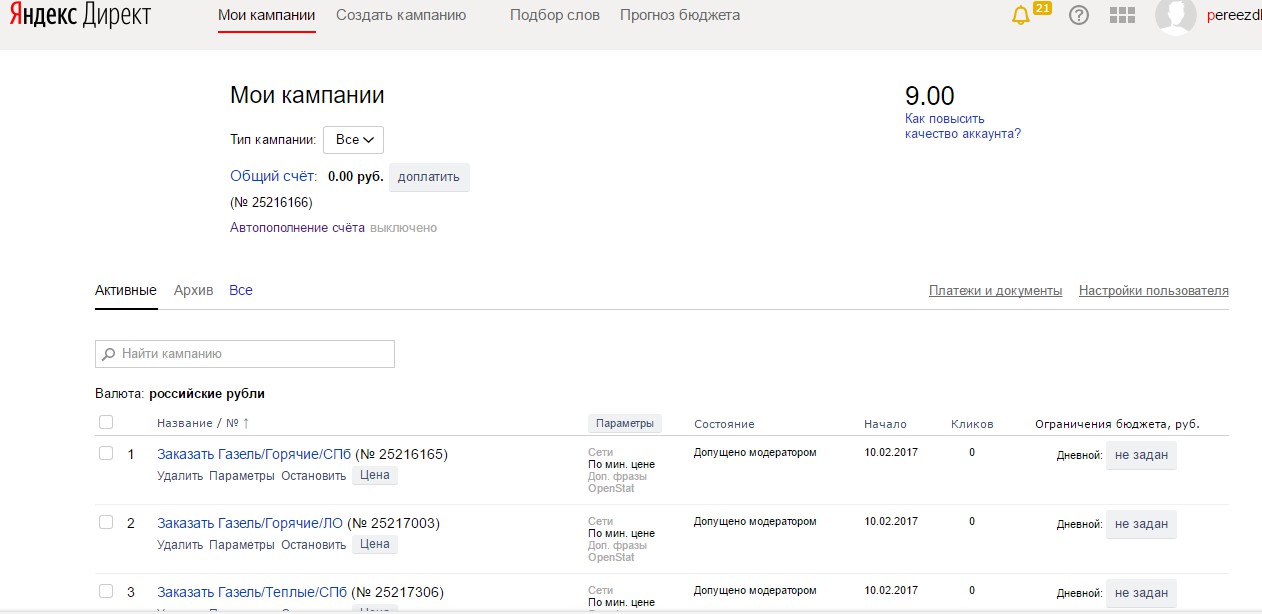Viewport: 1262px width, 614px height.
Task: Check the box for Заказать Газель/Горячие/ЛО
Action: tap(106, 523)
